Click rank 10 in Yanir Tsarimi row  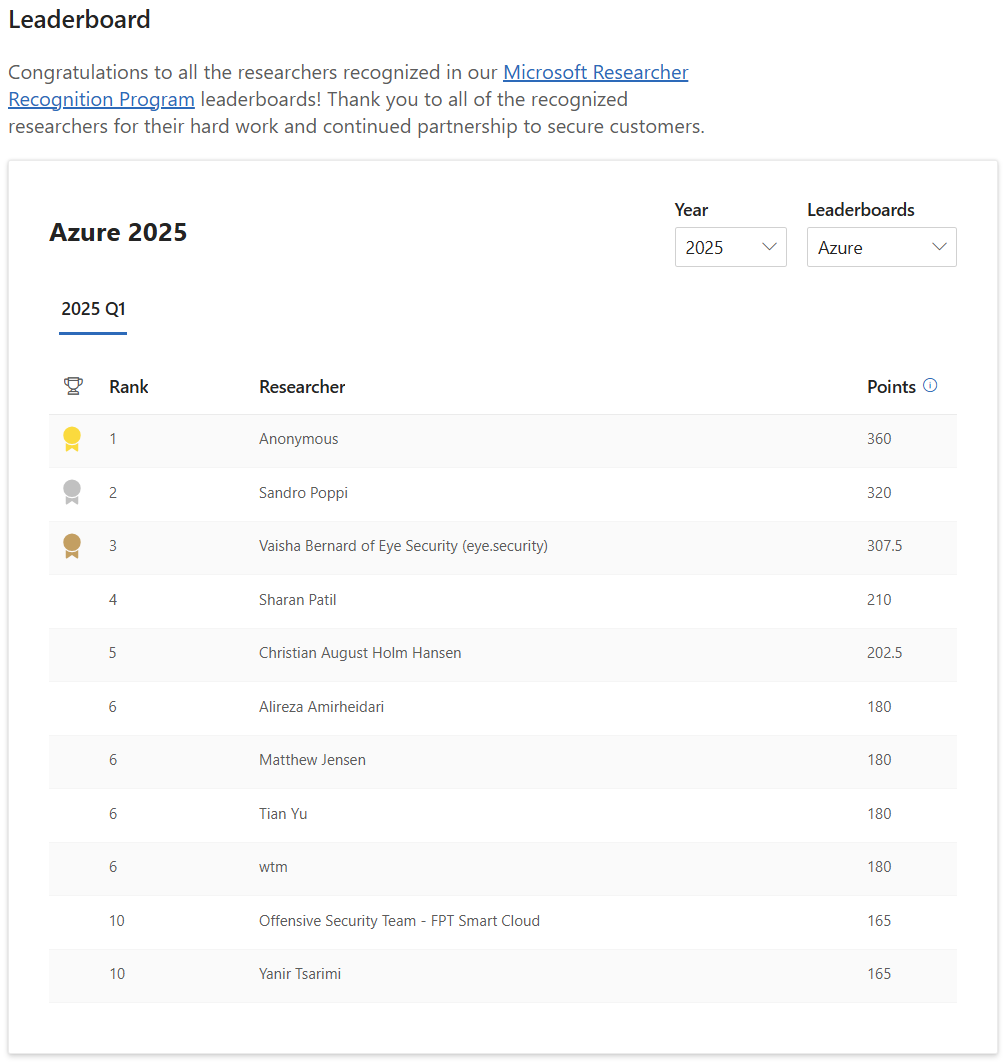(x=117, y=974)
